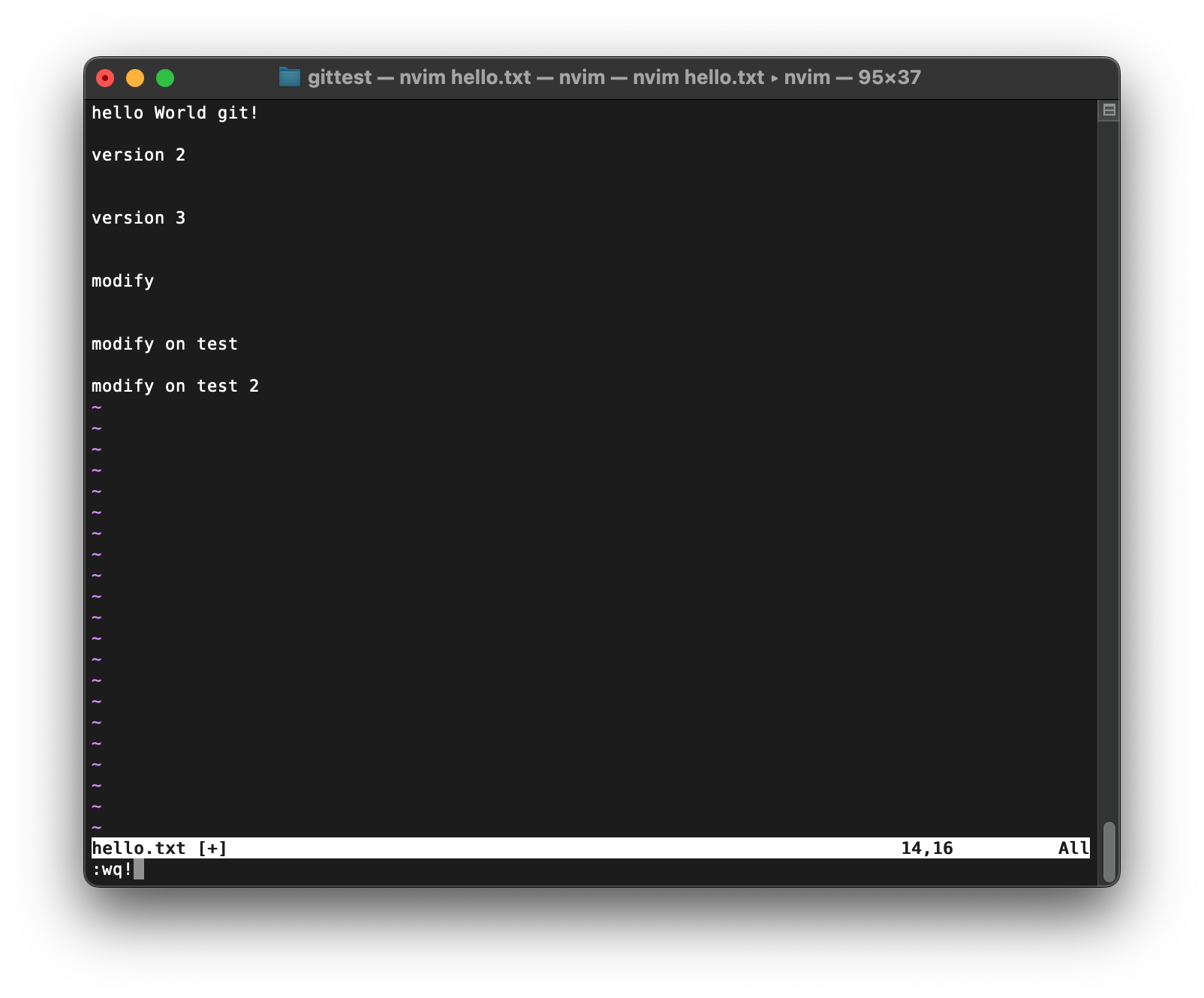1204x998 pixels.
Task: Click the line 'hello World git!'
Action: coord(175,113)
